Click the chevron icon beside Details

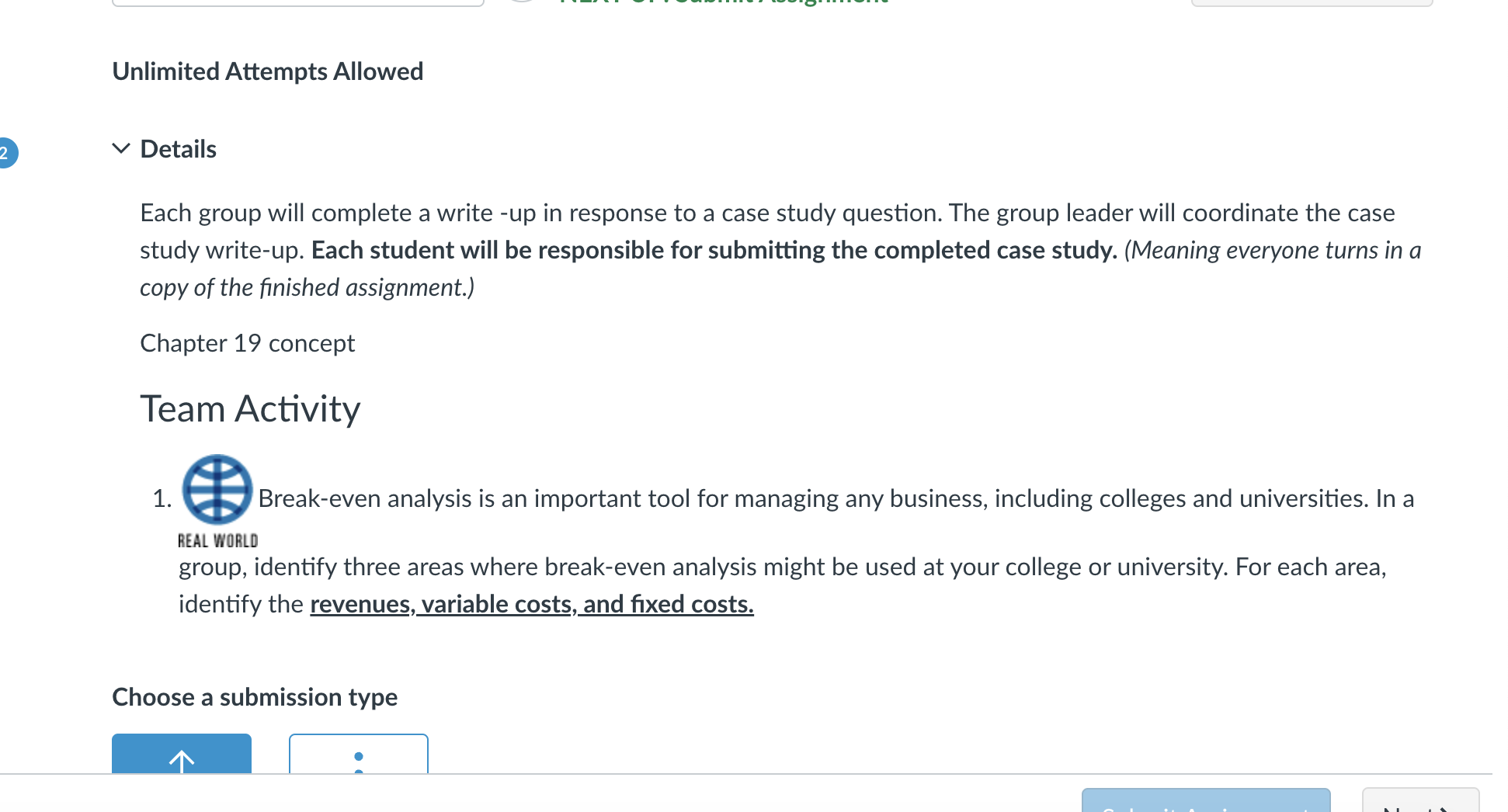(121, 148)
